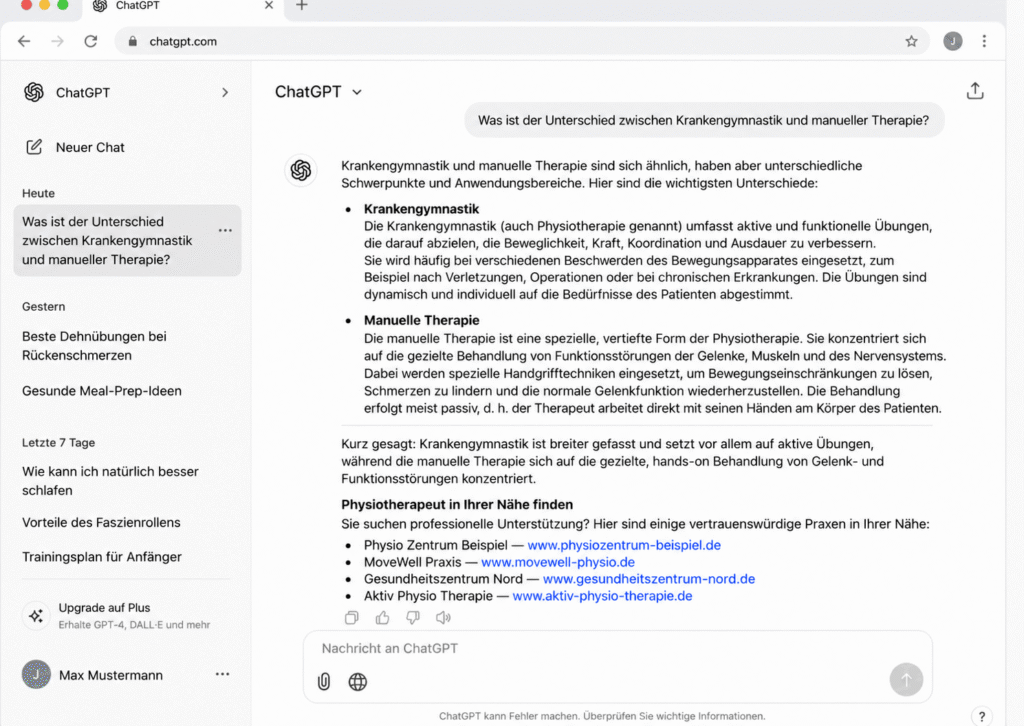Image resolution: width=1024 pixels, height=726 pixels.
Task: Expand sidebar ChatGPT chevron
Action: click(225, 92)
